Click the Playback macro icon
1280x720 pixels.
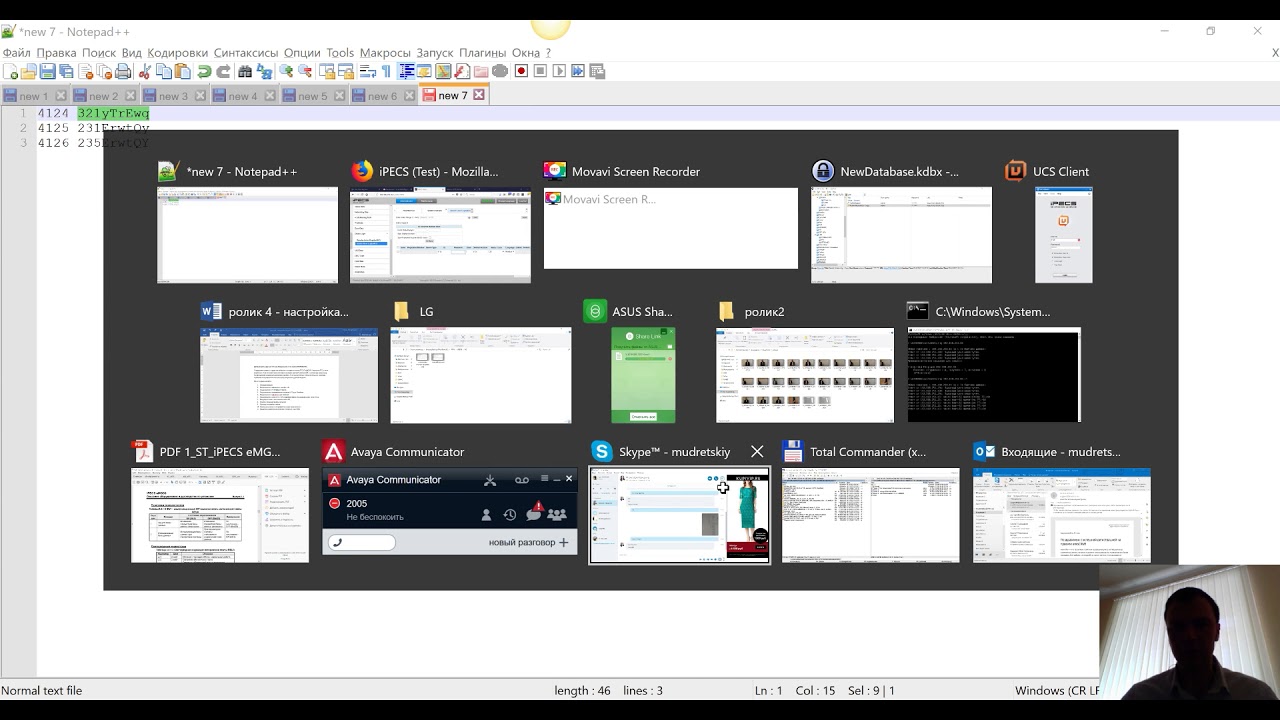tap(559, 71)
